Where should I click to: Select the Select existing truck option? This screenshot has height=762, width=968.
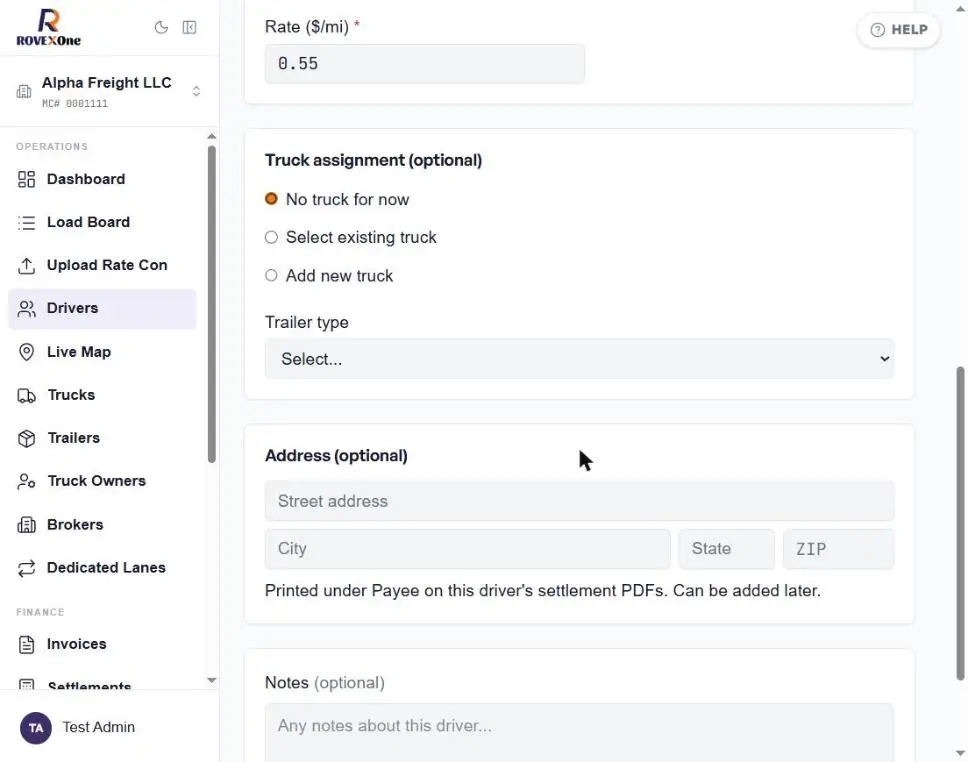(271, 237)
